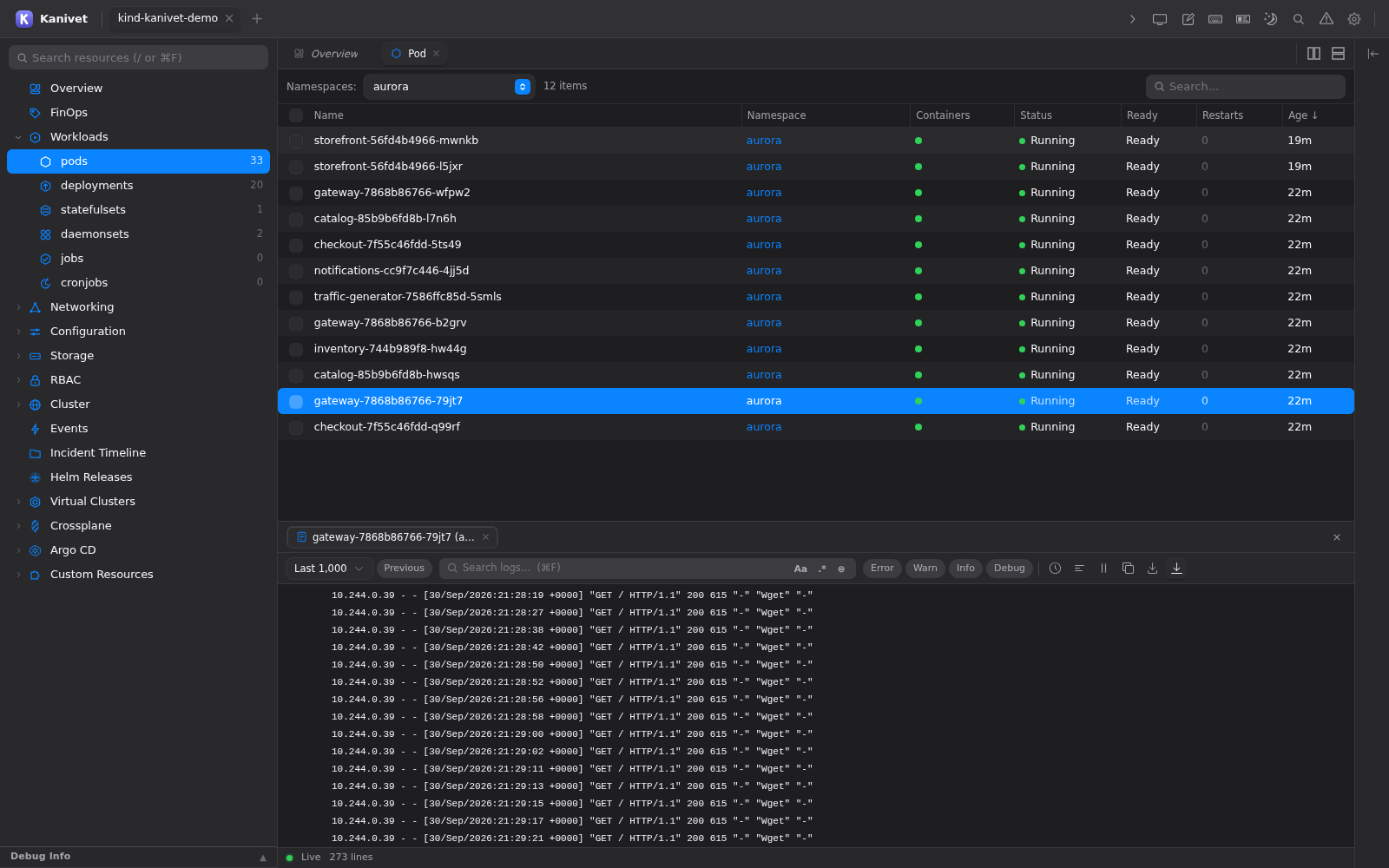The width and height of the screenshot is (1389, 868).
Task: Toggle regex log search option
Action: tap(822, 569)
